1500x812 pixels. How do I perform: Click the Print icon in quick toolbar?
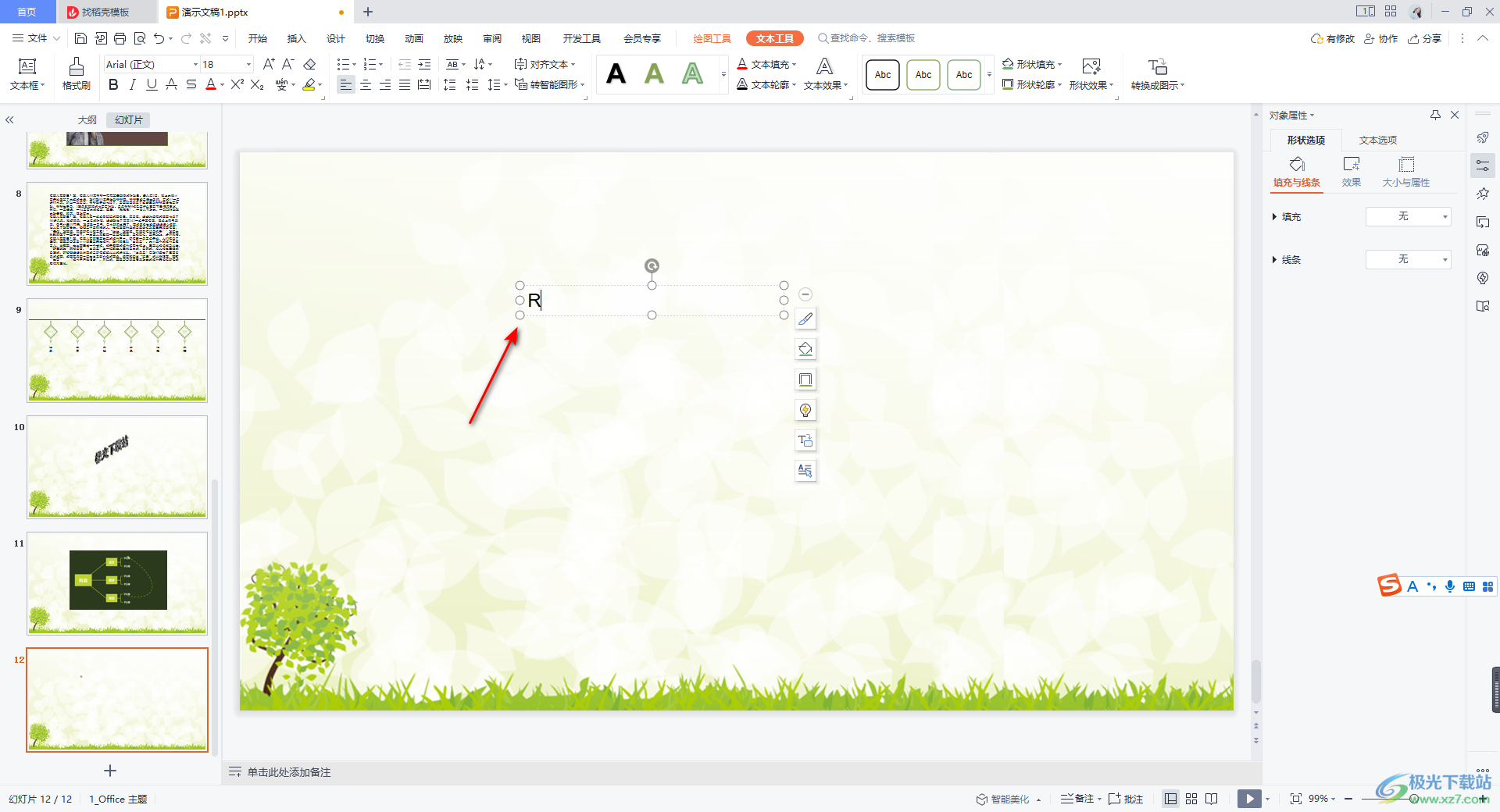point(120,38)
